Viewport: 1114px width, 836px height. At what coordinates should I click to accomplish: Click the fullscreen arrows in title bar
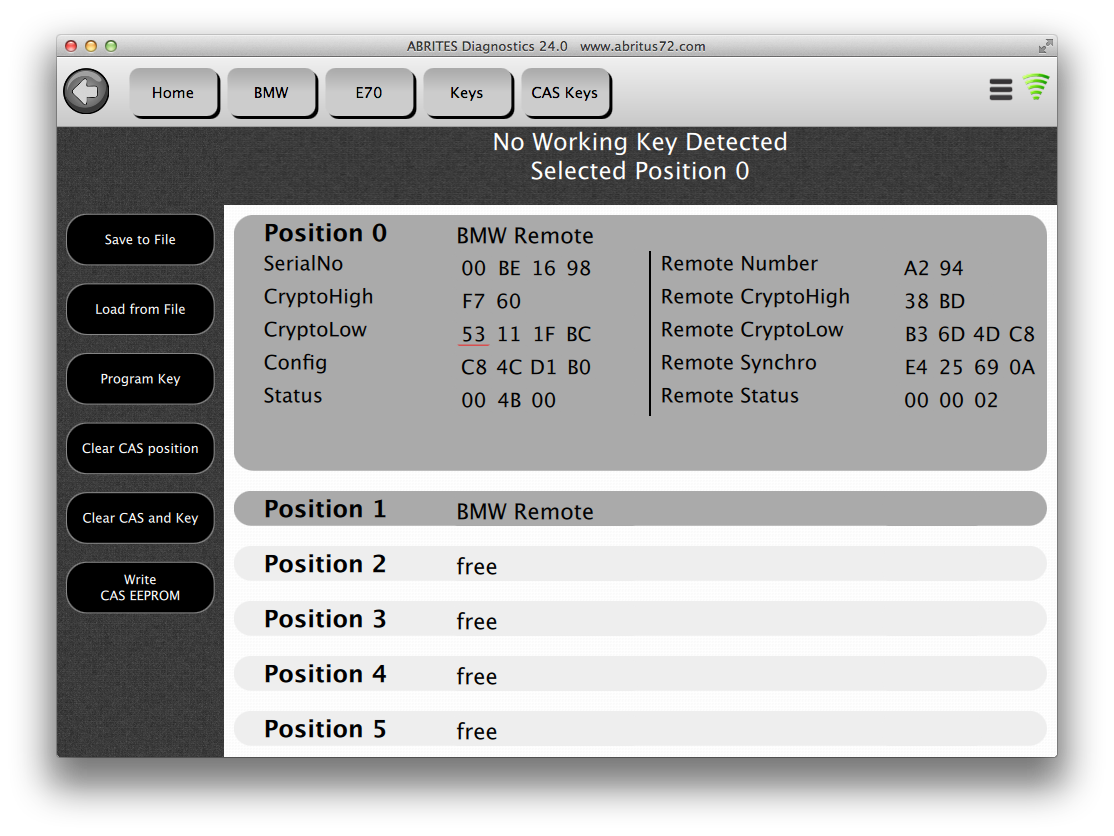[x=1045, y=46]
